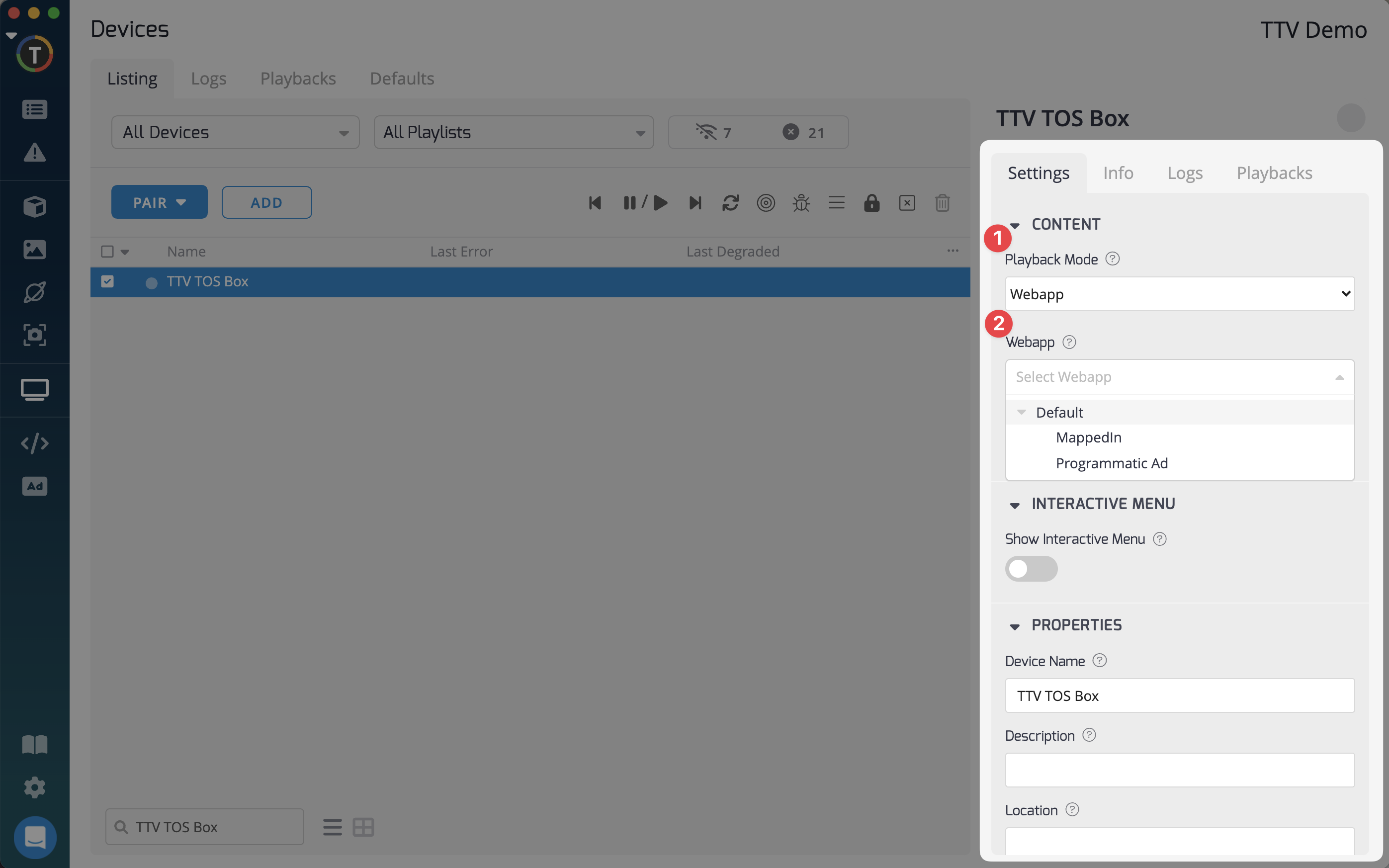The width and height of the screenshot is (1389, 868).
Task: Click the Device Name input field
Action: (1180, 696)
